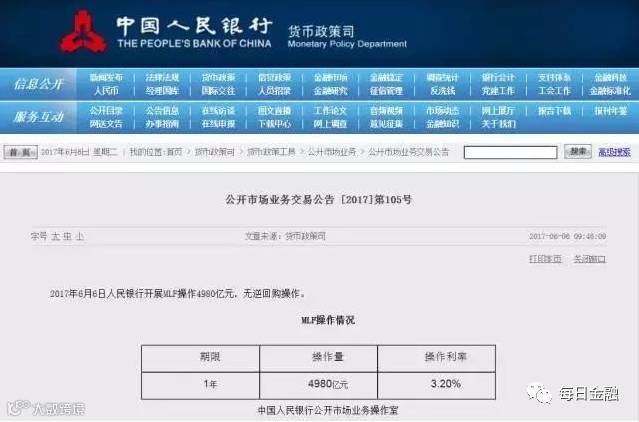The width and height of the screenshot is (639, 422).
Task: Select 在线申报 in the service menu
Action: (218, 124)
